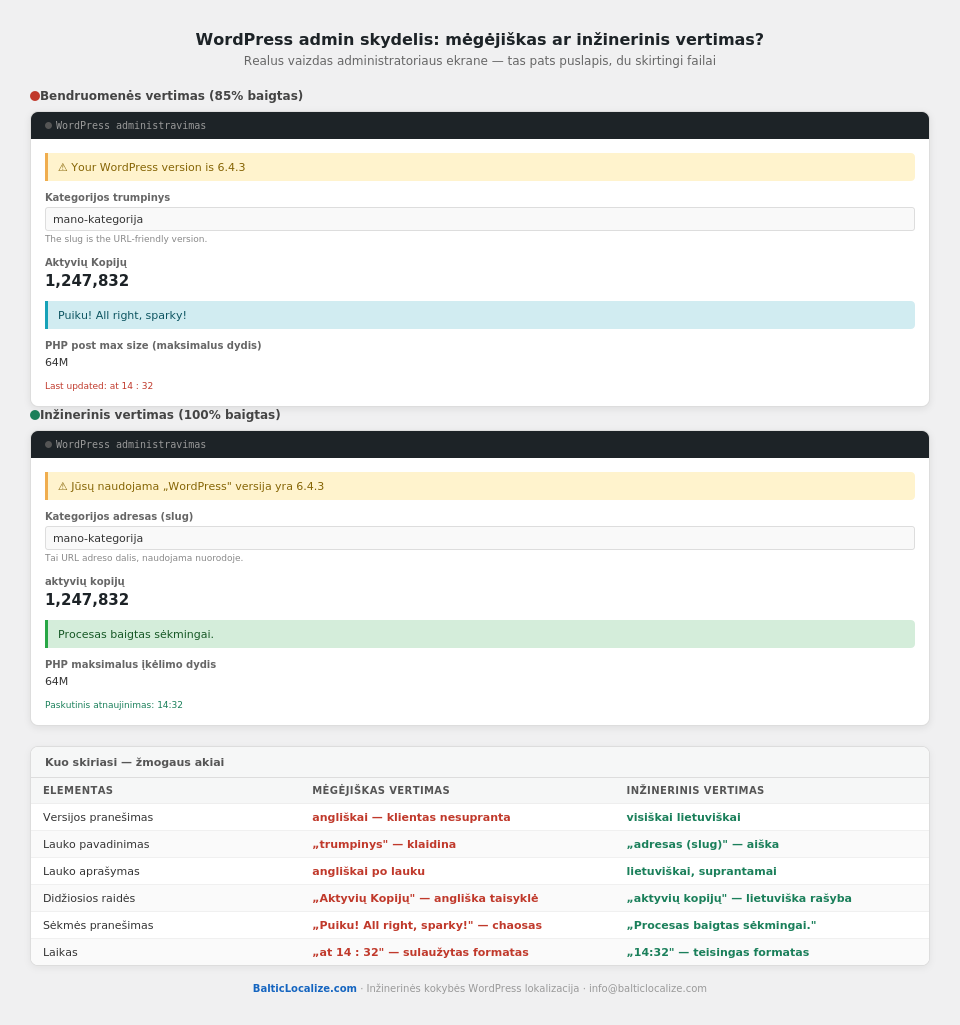Click the 1,247,832 number in the engineering panel
Image resolution: width=960 pixels, height=1025 pixels.
(x=87, y=599)
